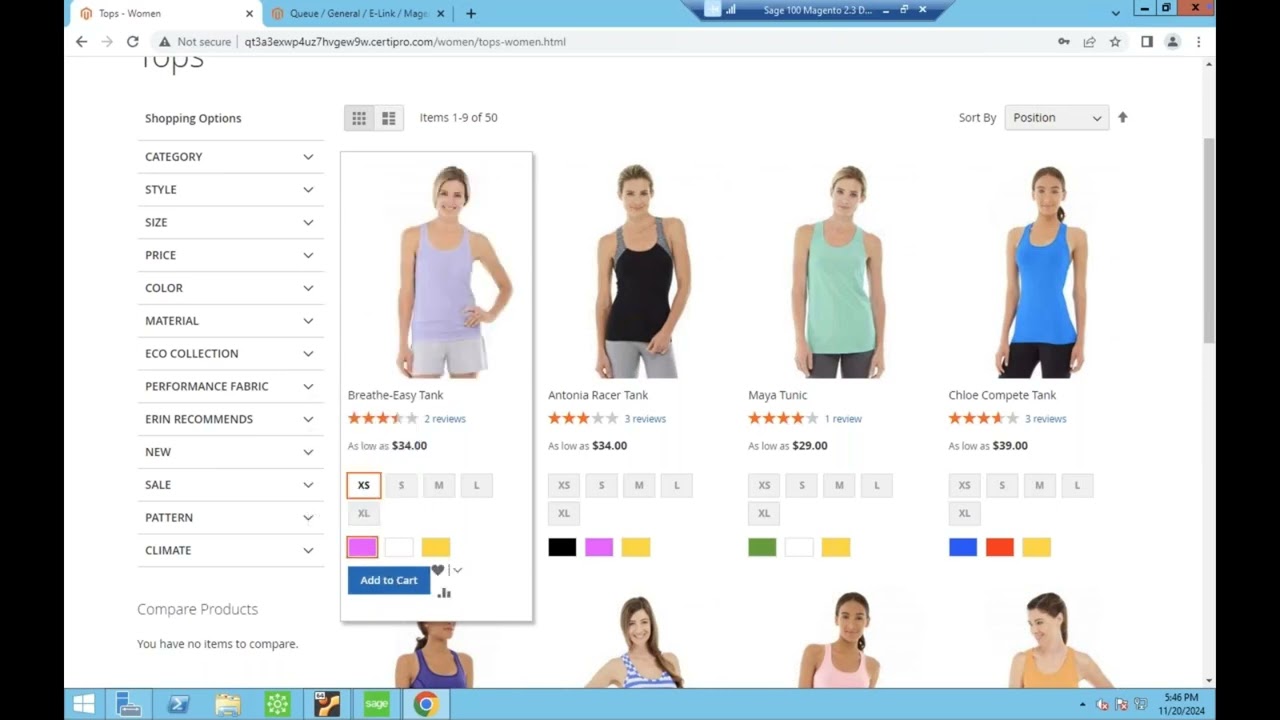The image size is (1280, 720).
Task: Open saved passwords key icon
Action: click(x=1063, y=42)
